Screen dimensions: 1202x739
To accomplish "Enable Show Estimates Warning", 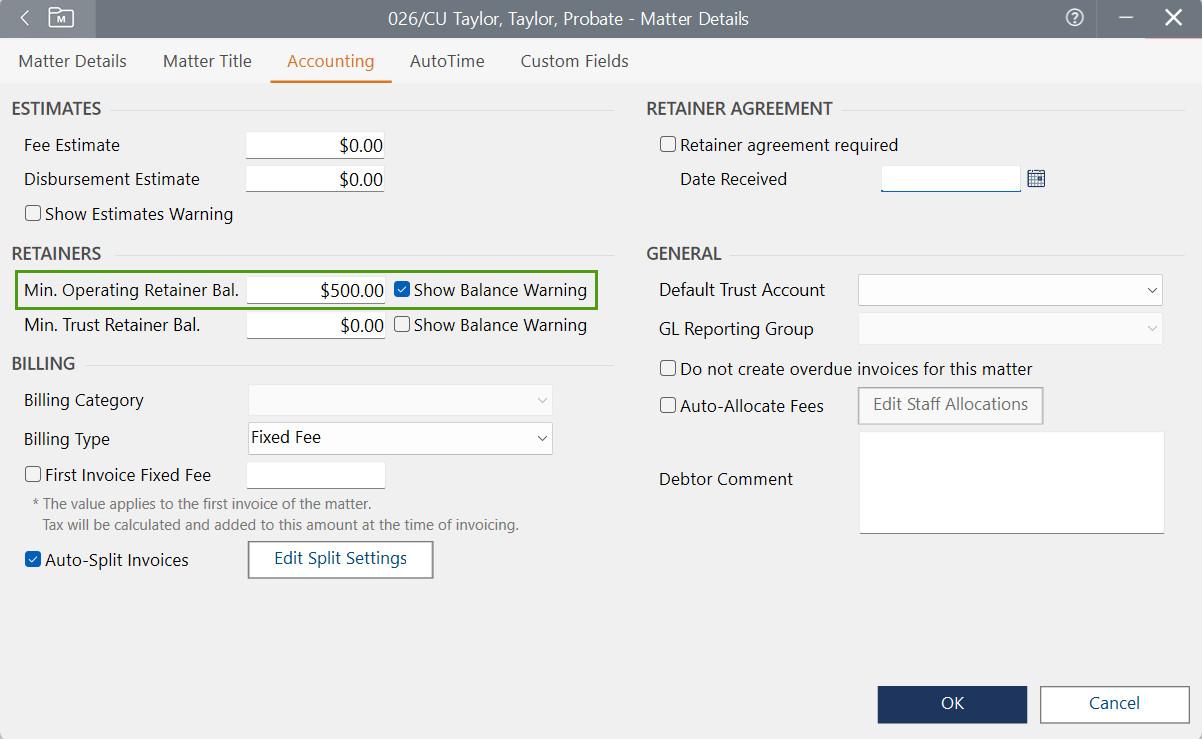I will click(32, 213).
